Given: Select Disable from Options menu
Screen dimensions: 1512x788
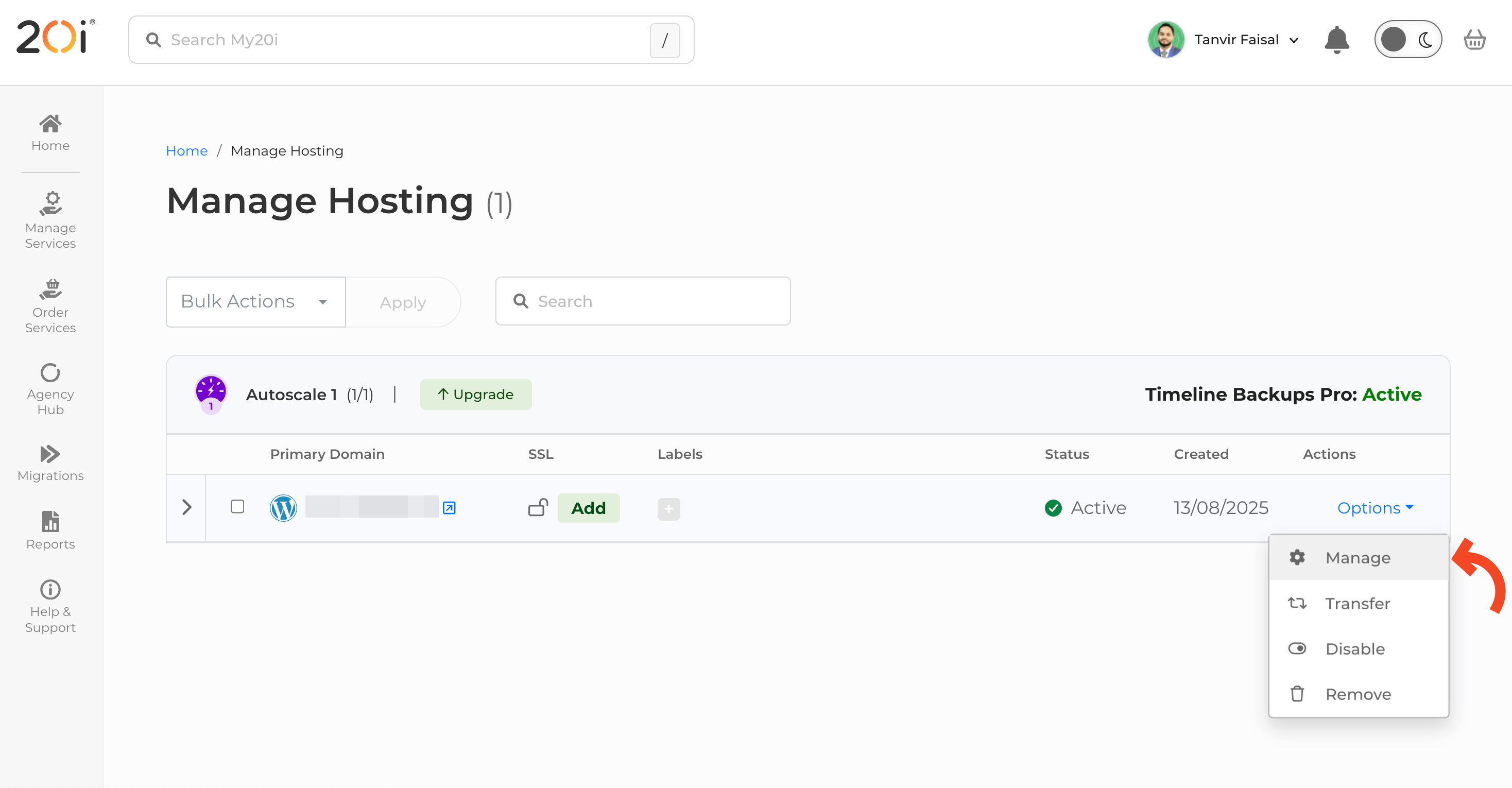Looking at the screenshot, I should (1358, 648).
